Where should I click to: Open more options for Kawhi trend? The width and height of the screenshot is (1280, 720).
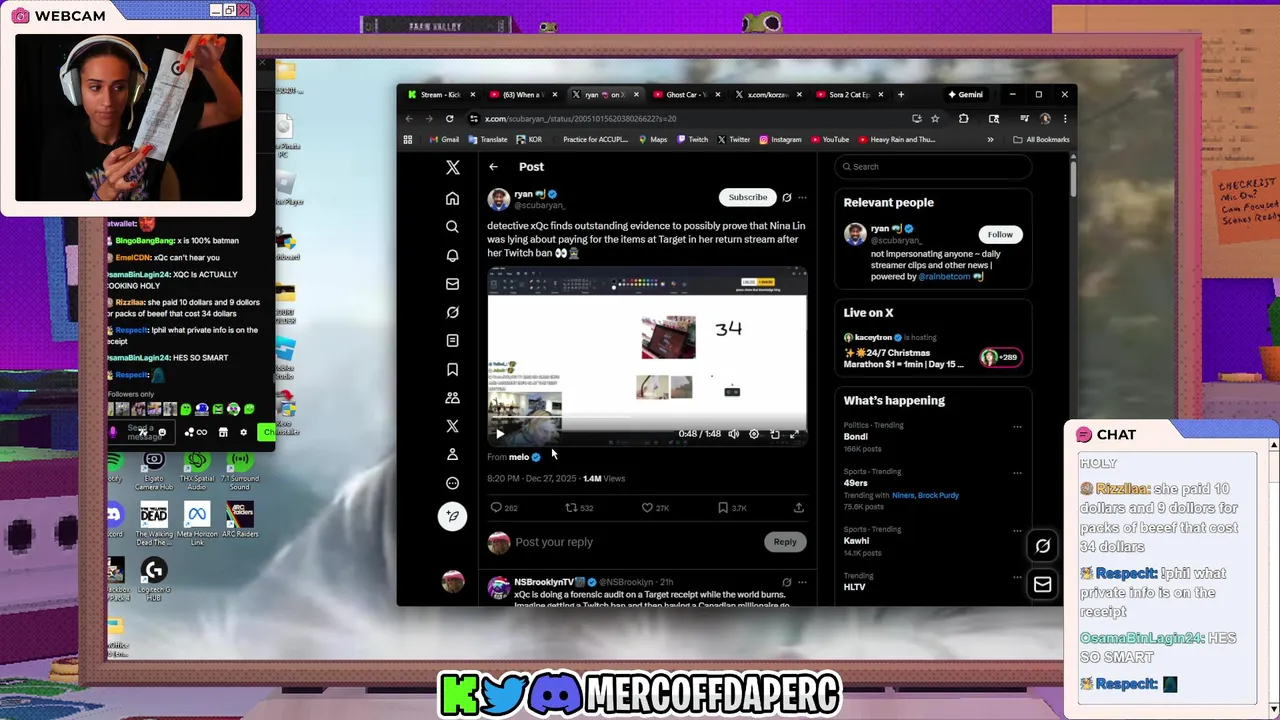[1017, 531]
